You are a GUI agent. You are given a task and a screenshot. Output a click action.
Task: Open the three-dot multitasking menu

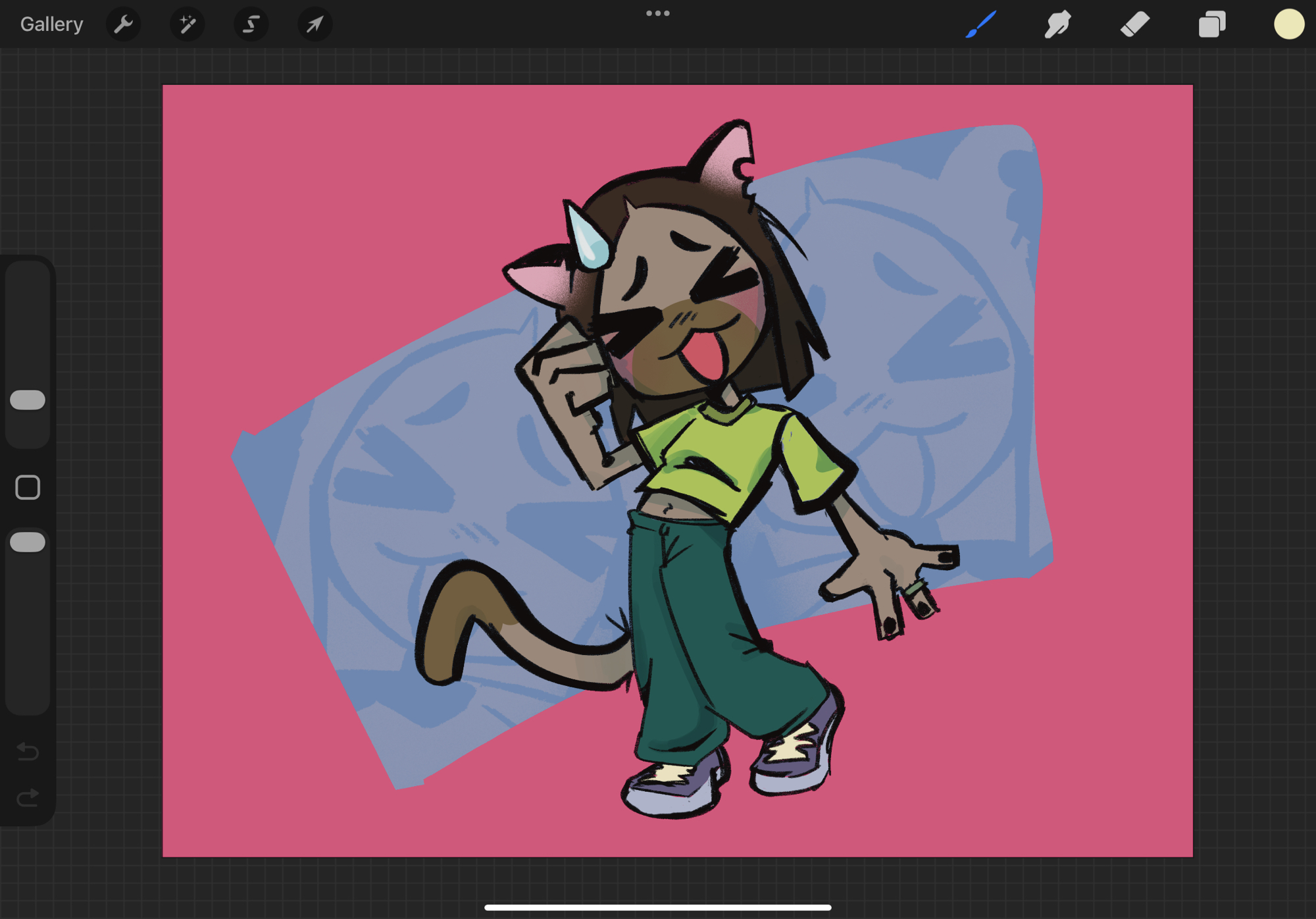click(657, 13)
